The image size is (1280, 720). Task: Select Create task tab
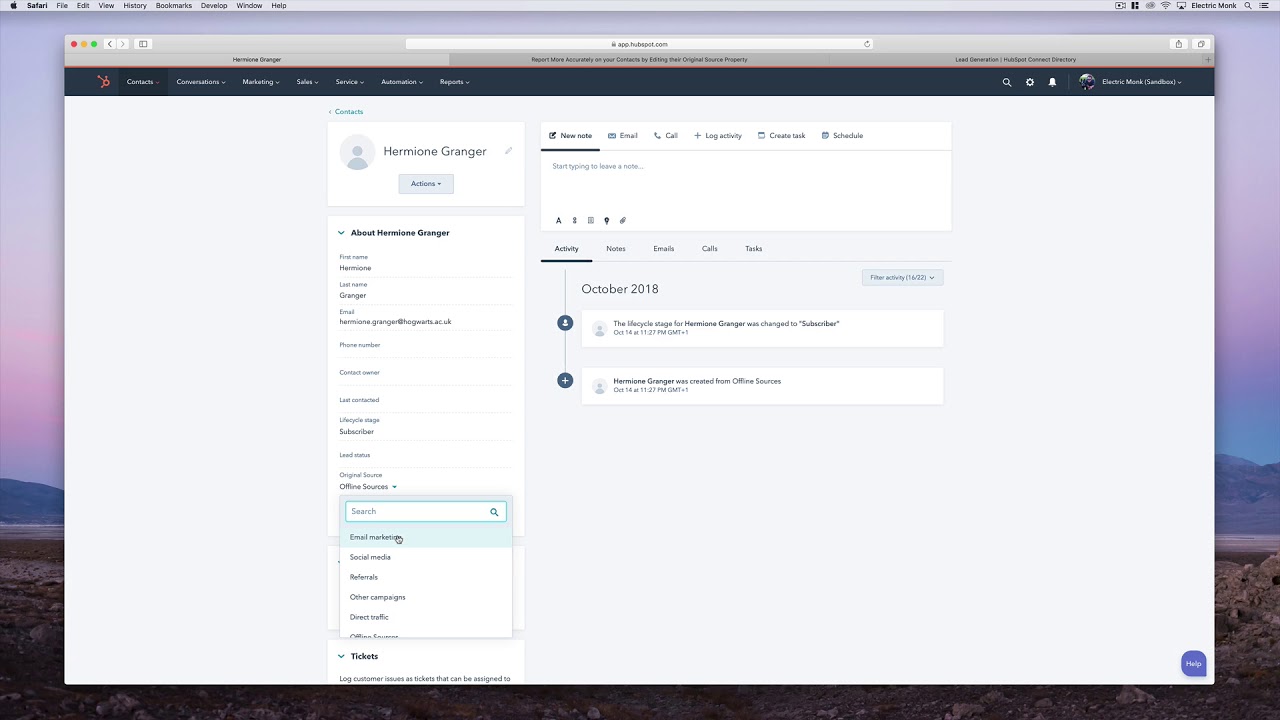click(781, 136)
